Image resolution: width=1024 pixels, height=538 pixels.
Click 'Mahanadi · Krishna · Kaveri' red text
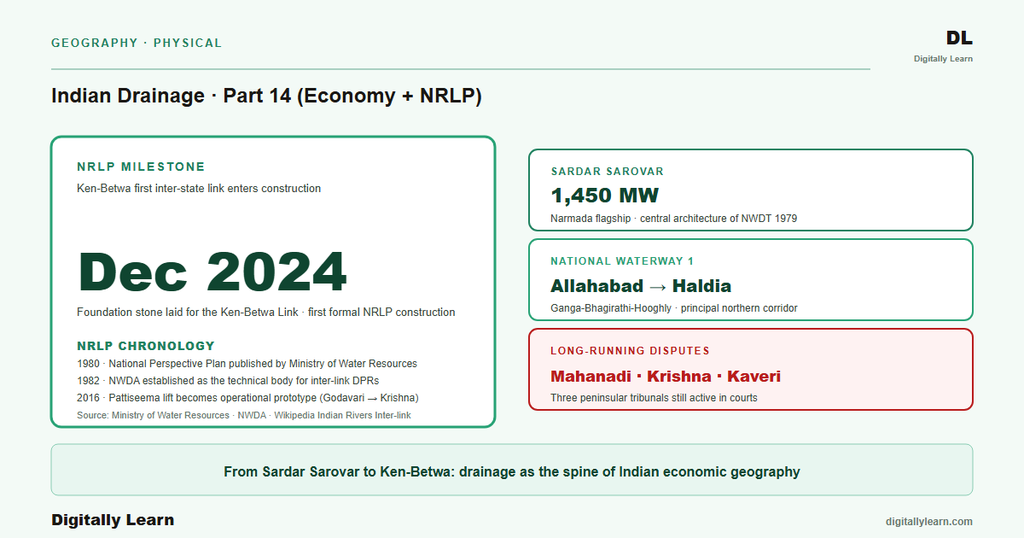(x=665, y=377)
